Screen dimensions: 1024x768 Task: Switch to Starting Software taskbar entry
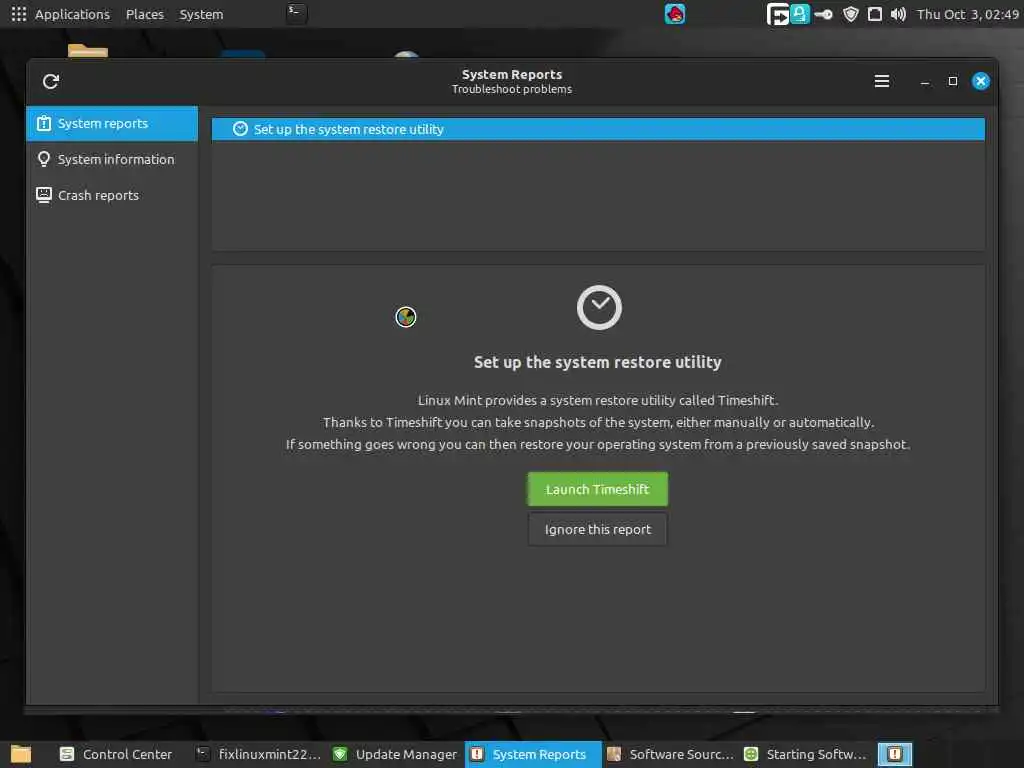[x=805, y=754]
